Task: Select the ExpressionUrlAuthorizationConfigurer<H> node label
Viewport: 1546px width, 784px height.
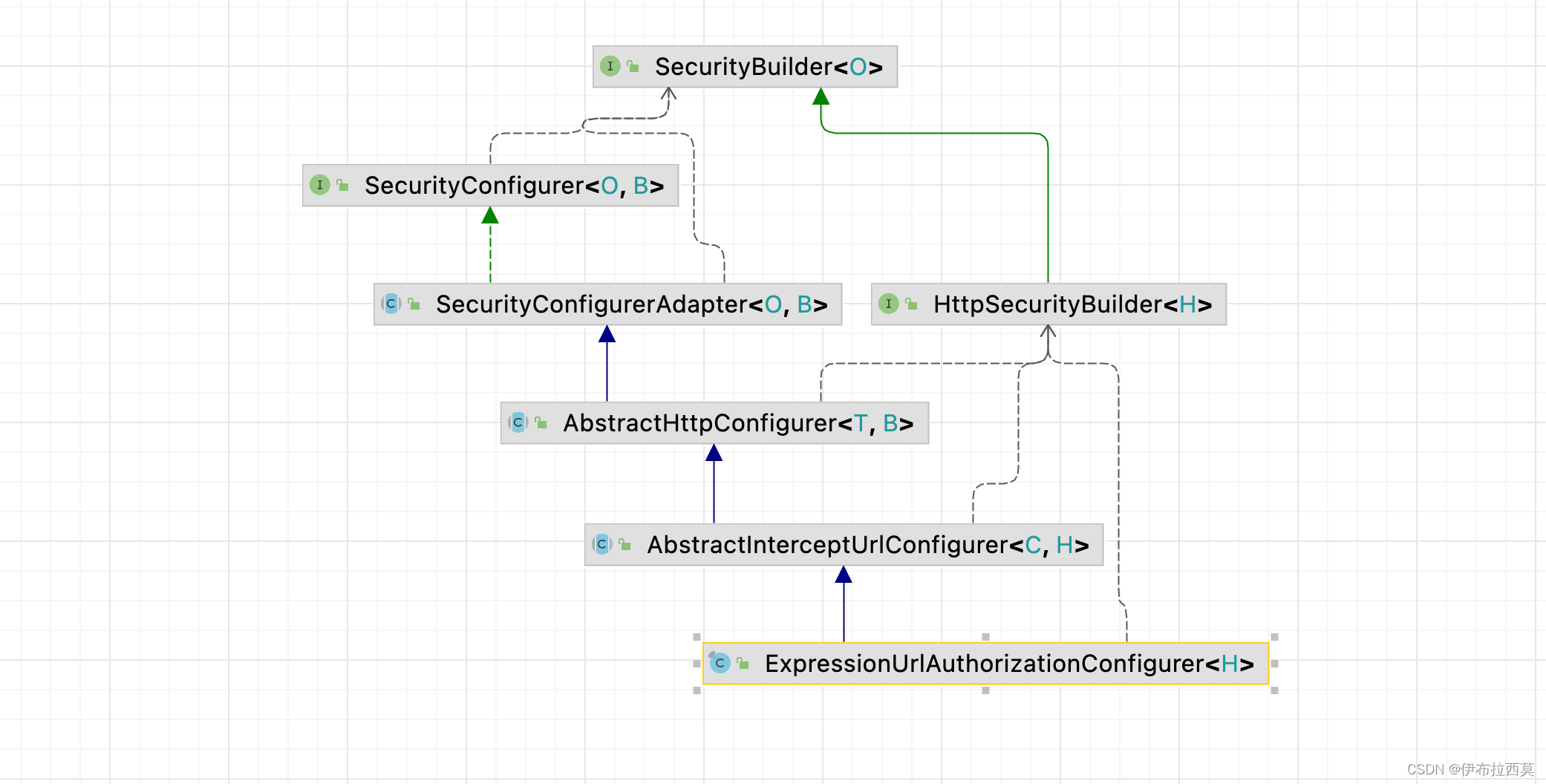Action: pos(1009,664)
